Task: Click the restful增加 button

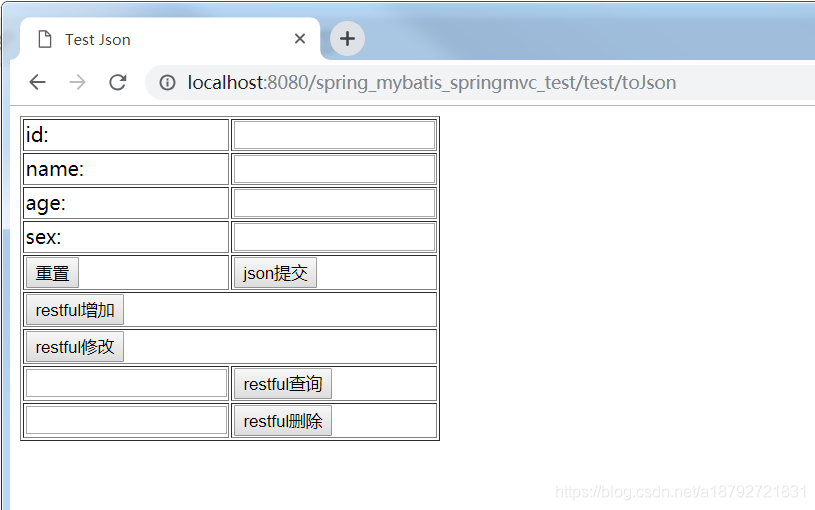Action: tap(75, 310)
